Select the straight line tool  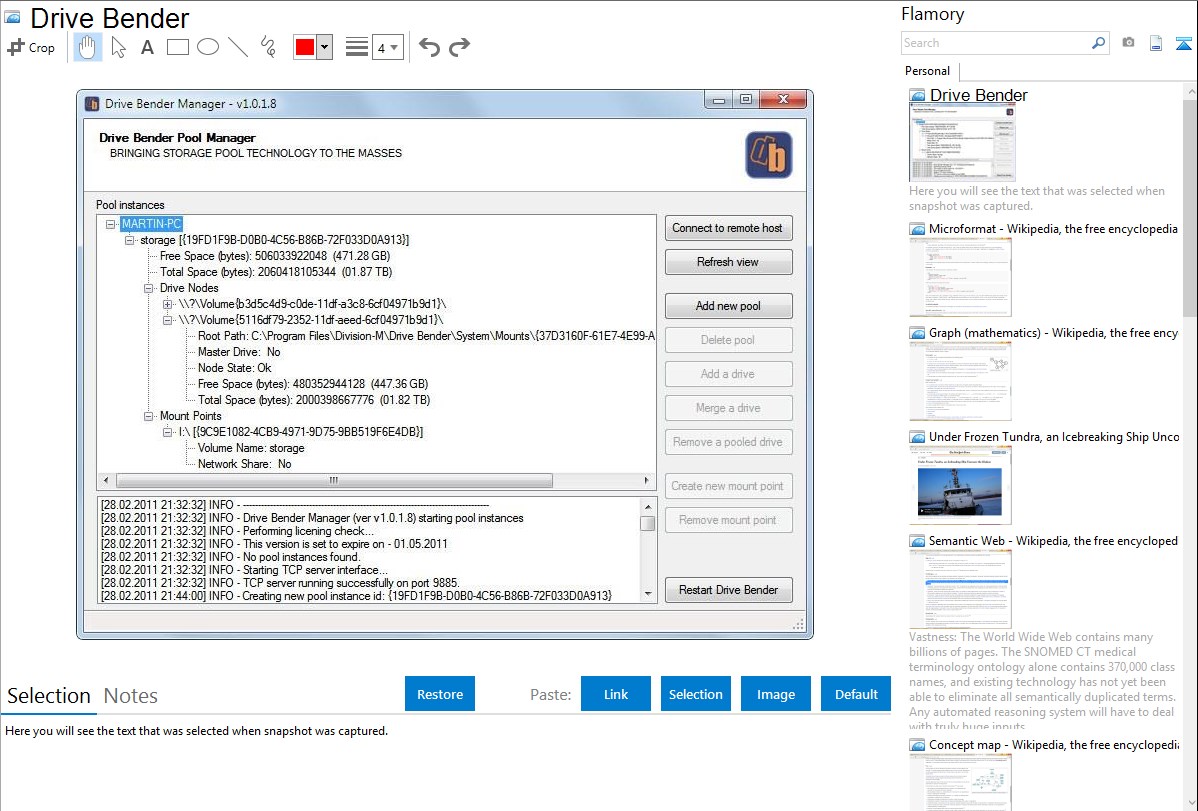click(x=238, y=47)
